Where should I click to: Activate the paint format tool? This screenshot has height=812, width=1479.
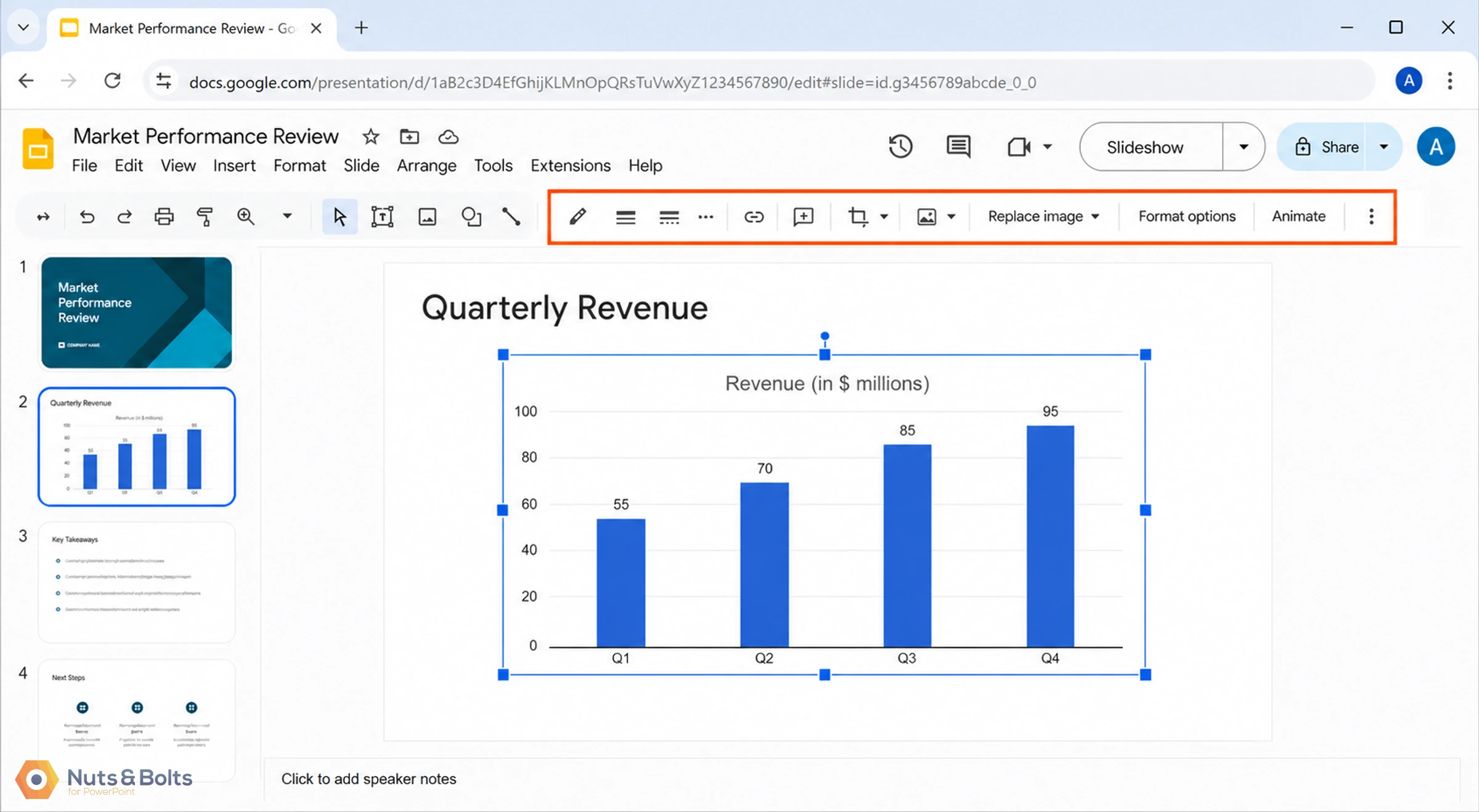tap(204, 217)
